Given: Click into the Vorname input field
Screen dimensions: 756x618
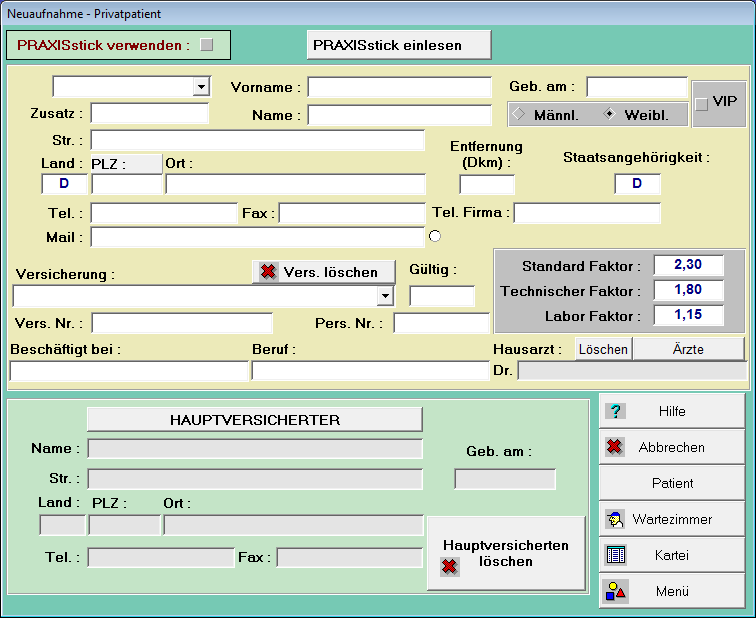Looking at the screenshot, I should coord(399,87).
